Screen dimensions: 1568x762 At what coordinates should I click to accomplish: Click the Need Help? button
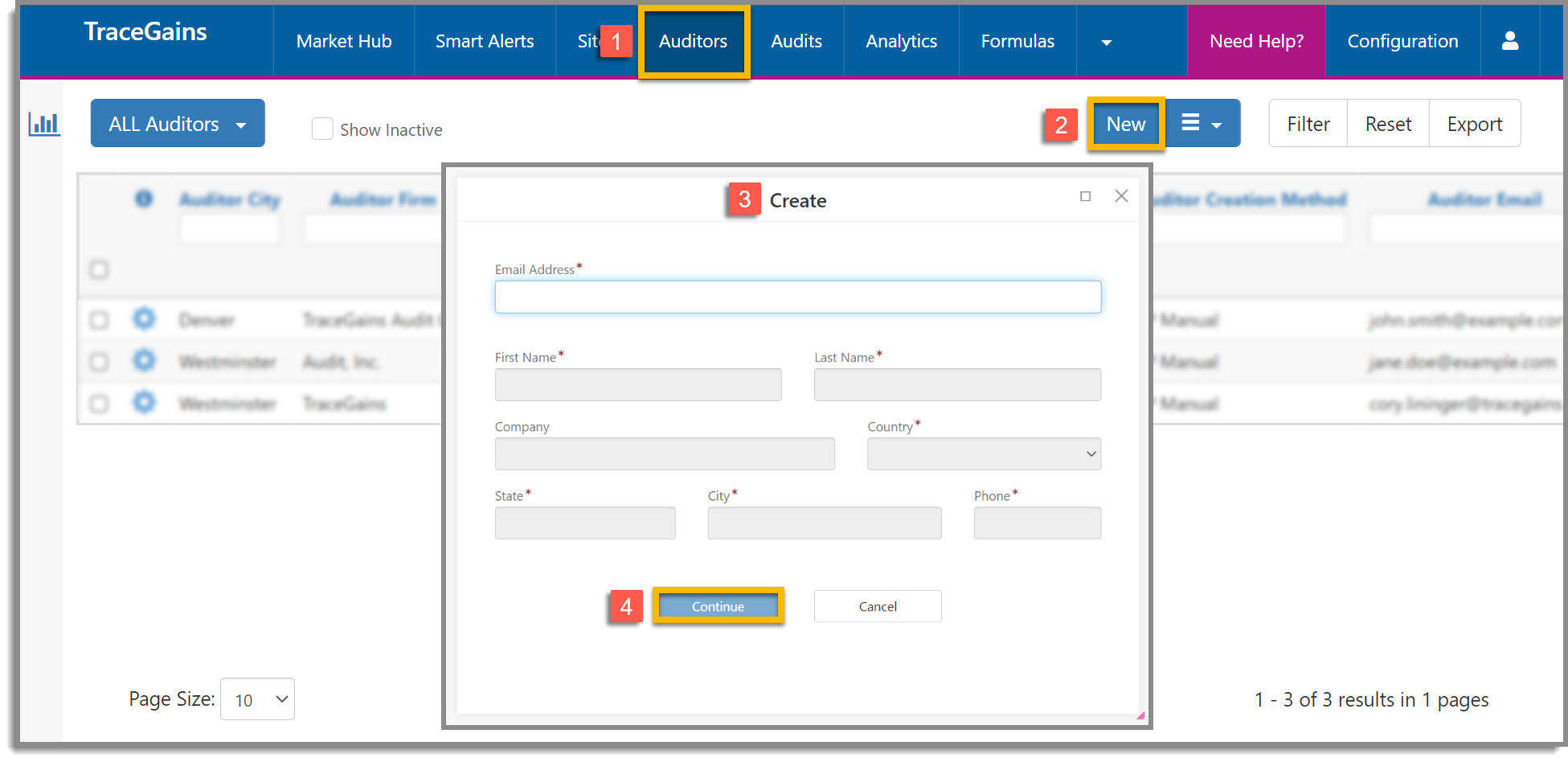click(1256, 41)
